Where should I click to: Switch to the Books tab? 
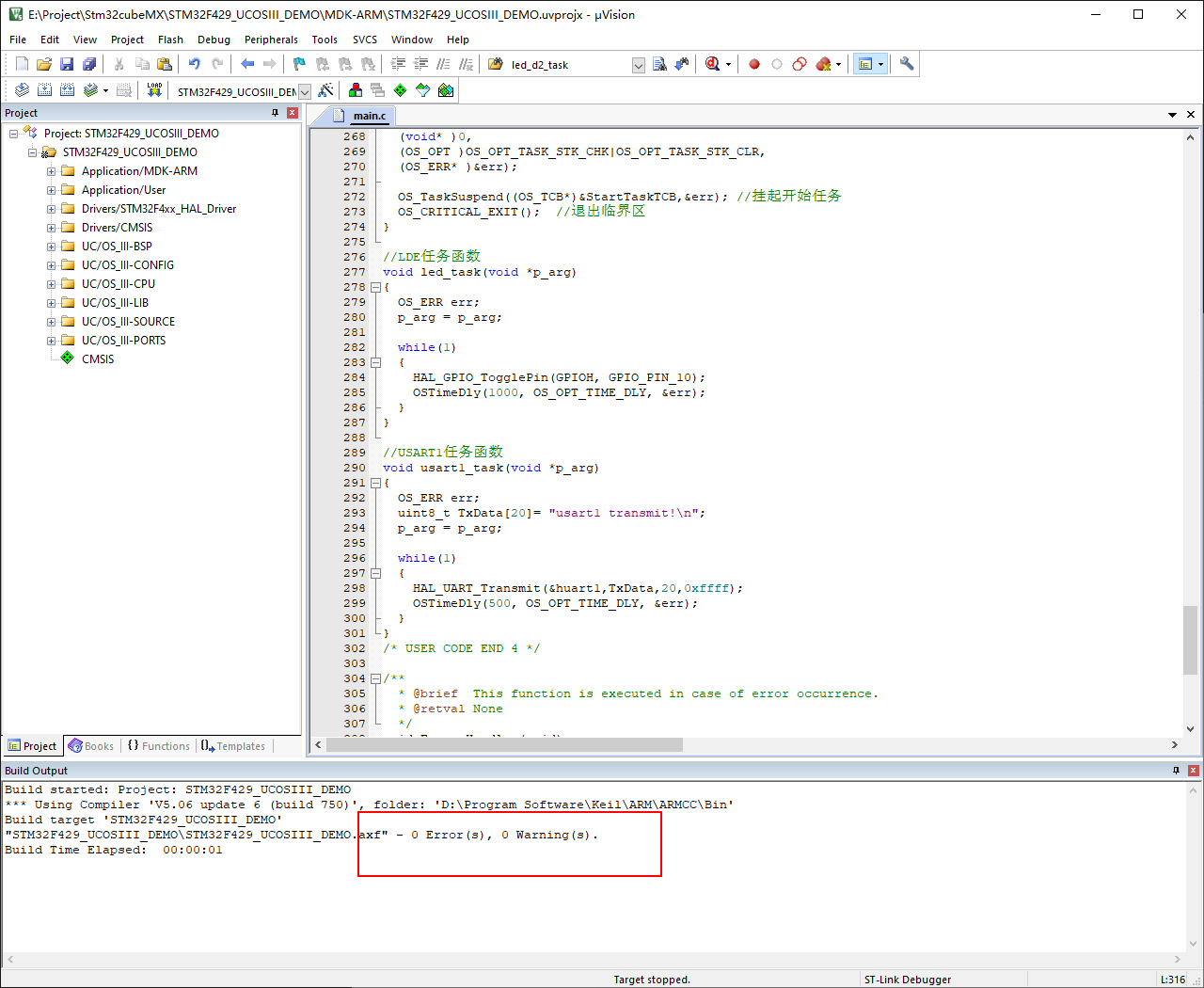coord(91,746)
